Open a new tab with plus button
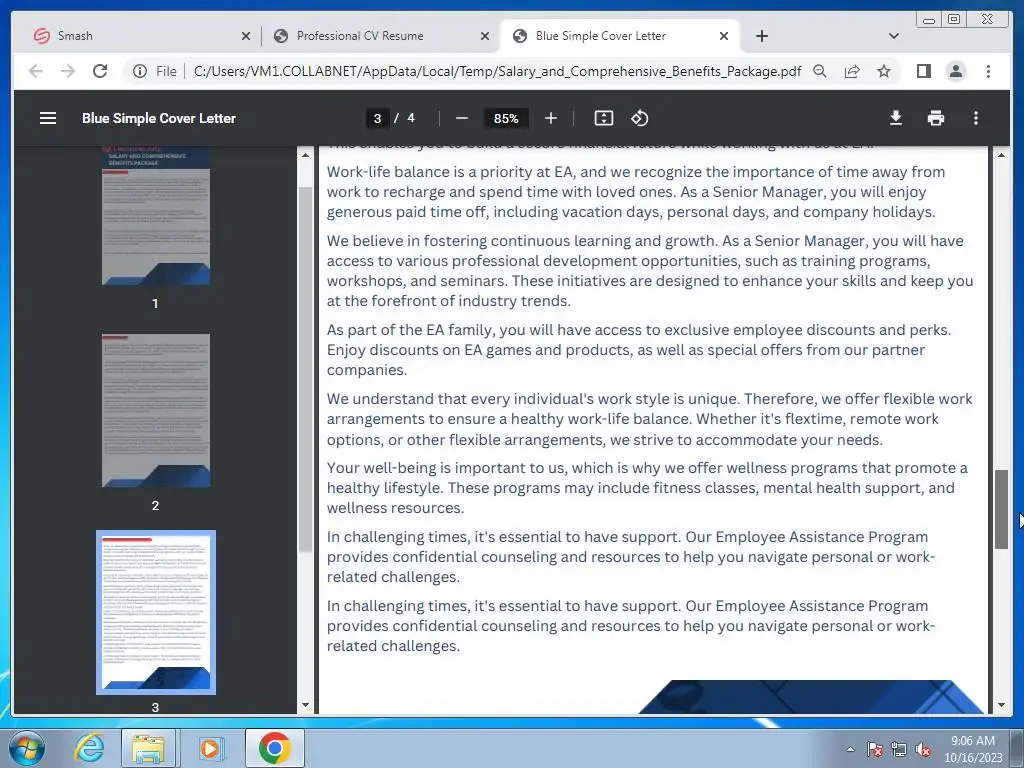This screenshot has height=768, width=1024. point(761,36)
